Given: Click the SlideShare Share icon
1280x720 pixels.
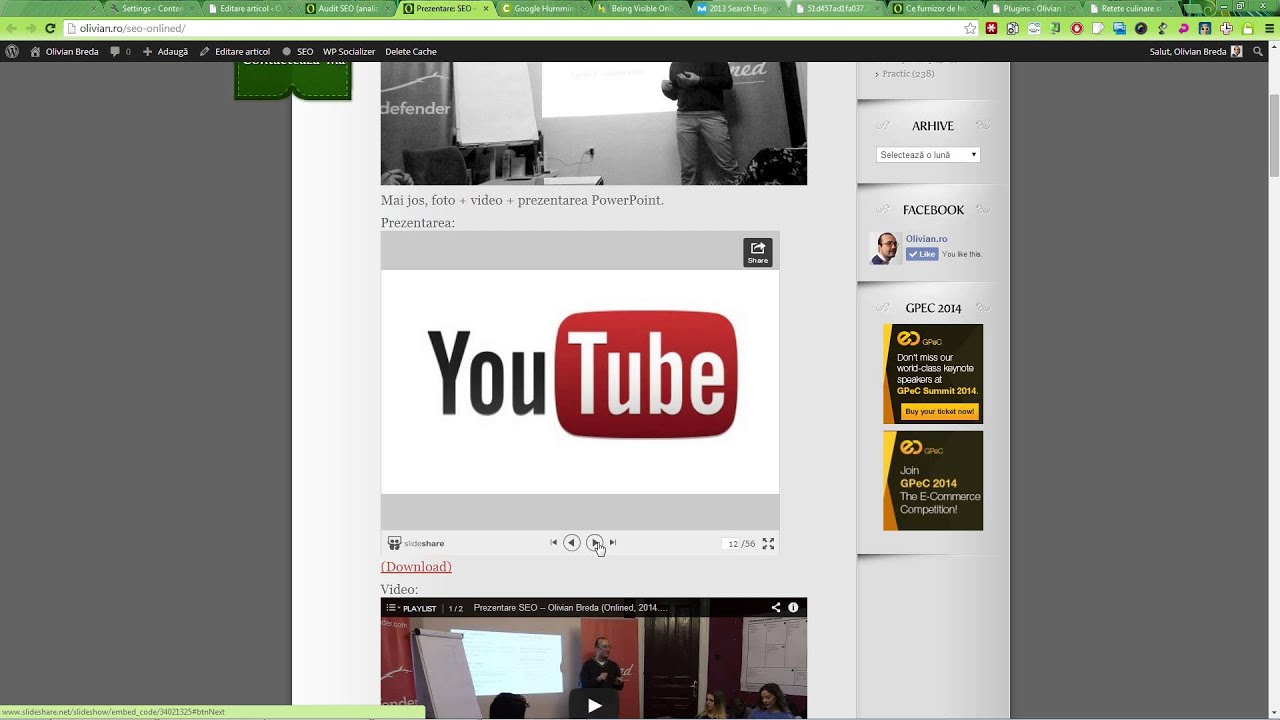Looking at the screenshot, I should [758, 252].
